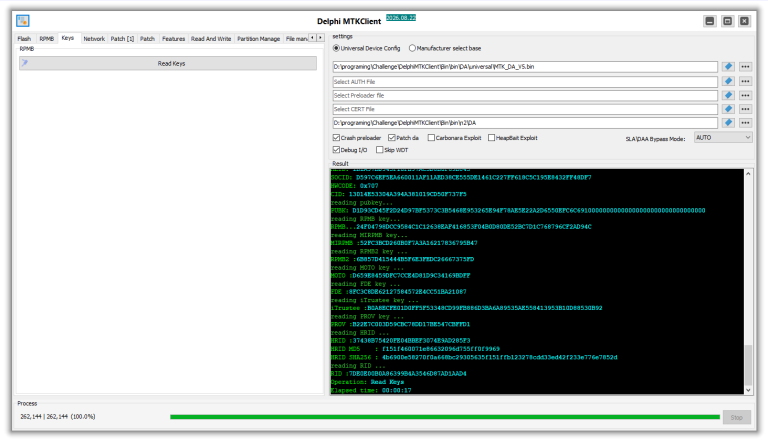The width and height of the screenshot is (768, 439).
Task: Open the Partition Manage tab
Action: pos(259,39)
